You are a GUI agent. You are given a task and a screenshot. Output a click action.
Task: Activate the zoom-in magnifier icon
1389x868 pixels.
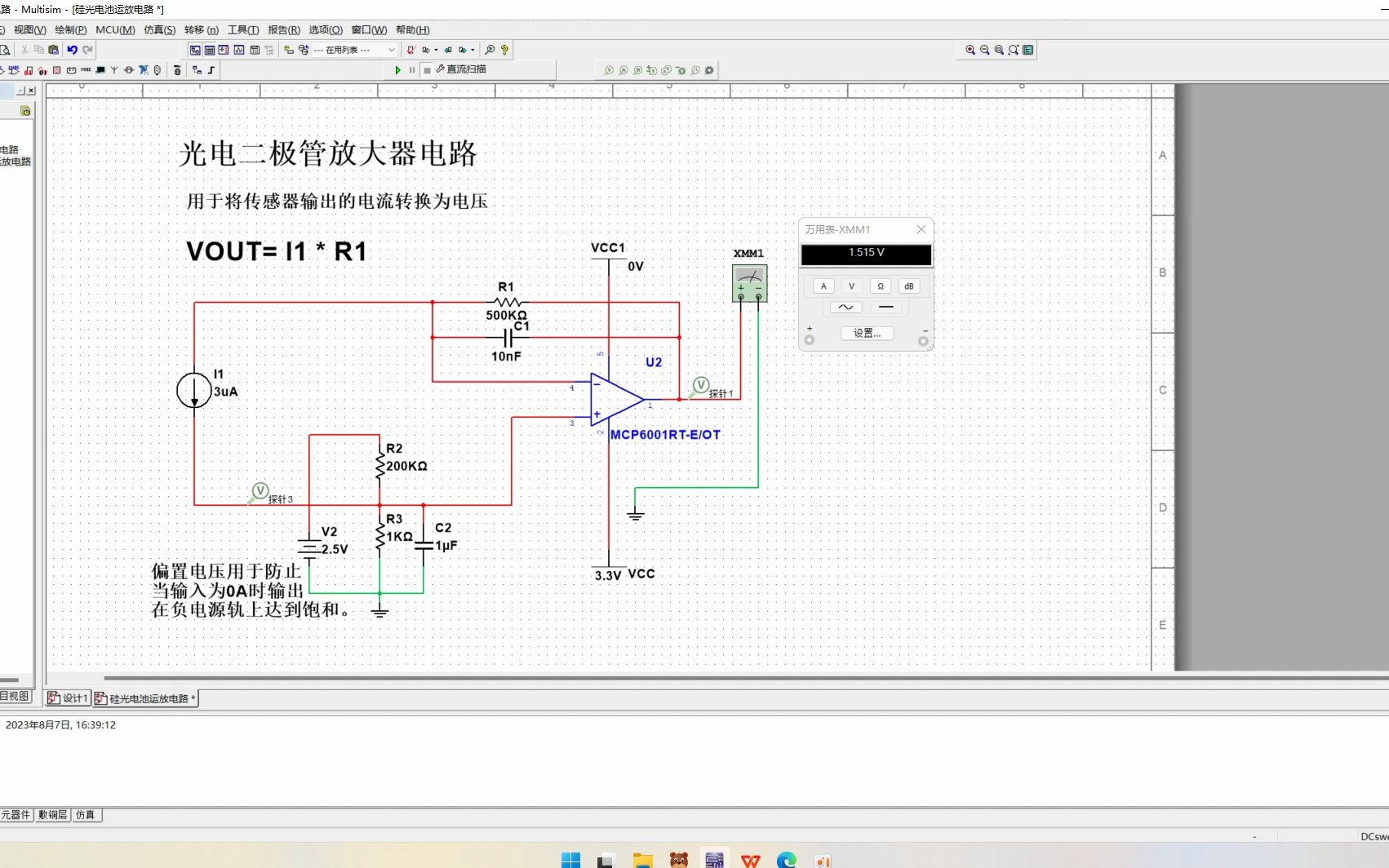coord(970,50)
